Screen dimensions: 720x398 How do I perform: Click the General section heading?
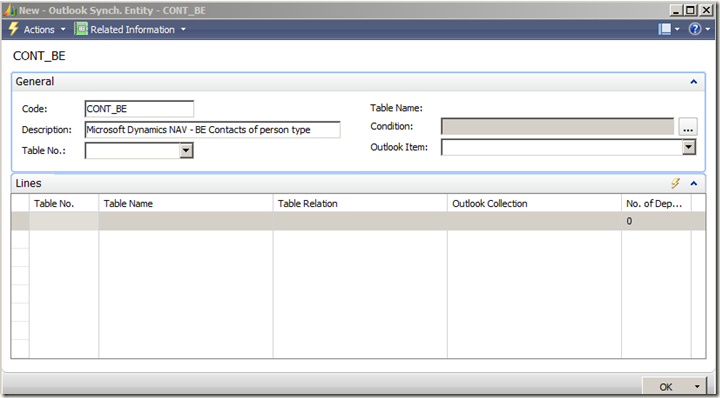coord(34,81)
